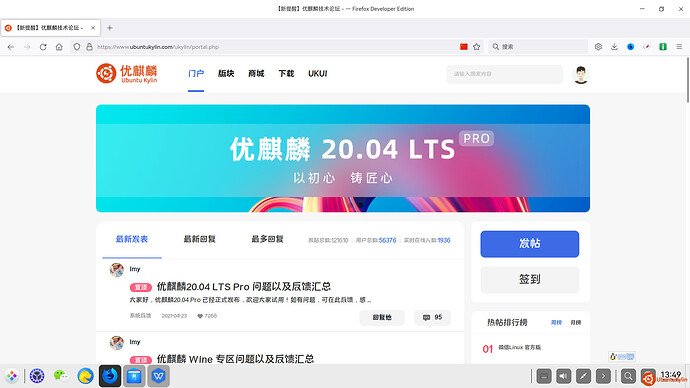
Task: Click the red flag icon in address bar
Action: 464,47
